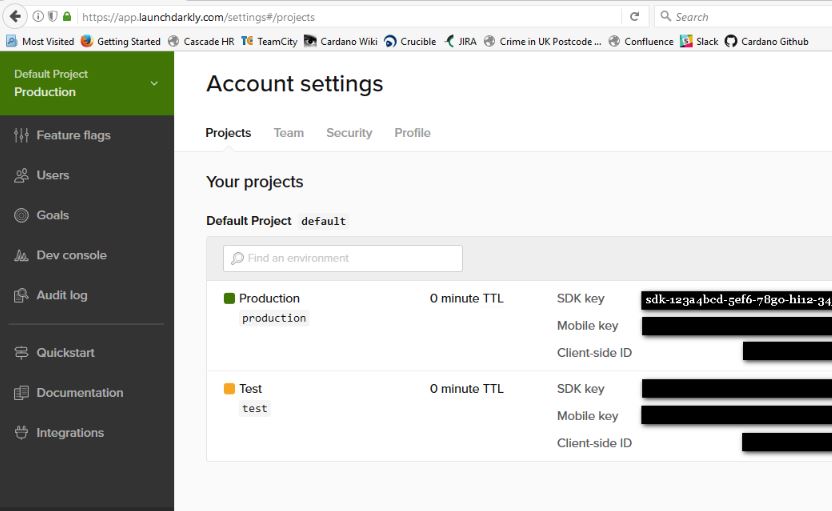Click the redacted Production Client-side ID

point(787,351)
